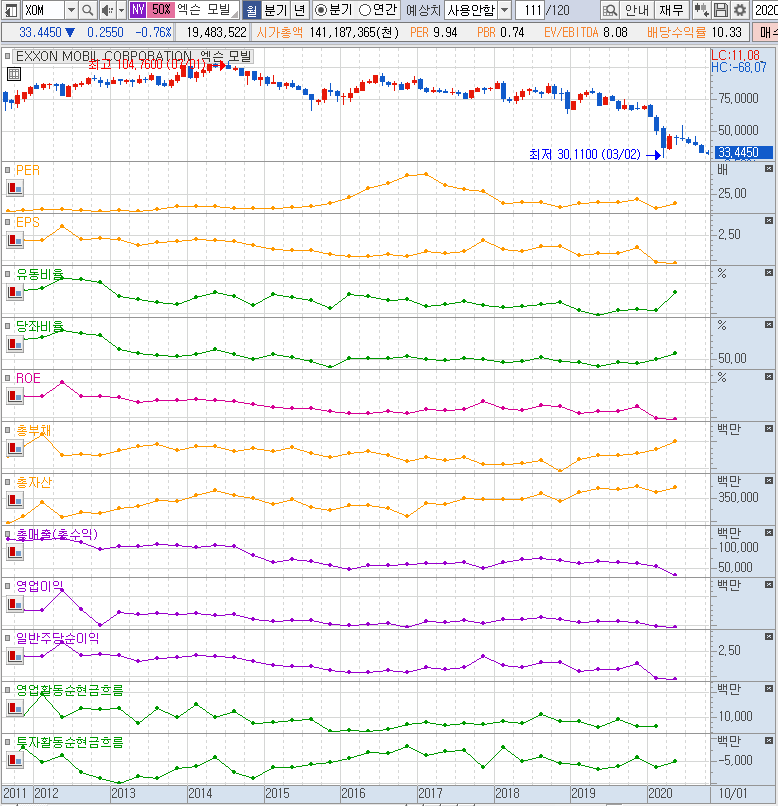The image size is (778, 806).
Task: Click the 총매출(총수익) panel chart-type icon
Action: pos(15,552)
